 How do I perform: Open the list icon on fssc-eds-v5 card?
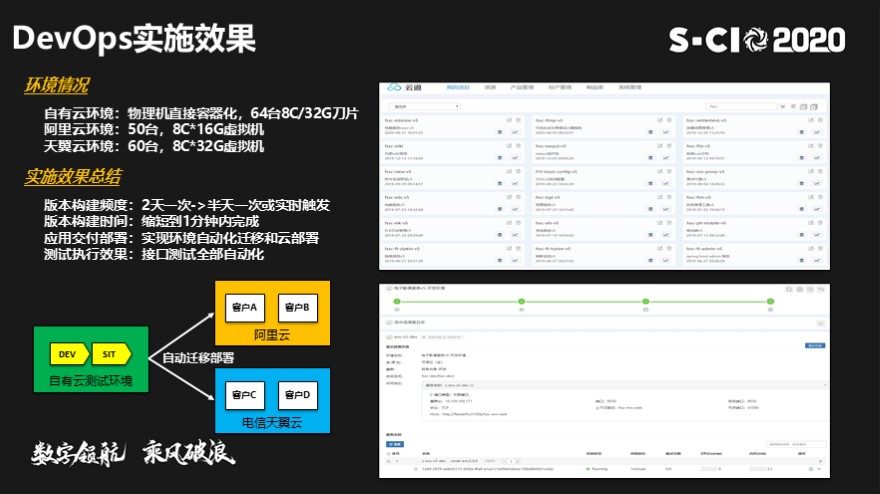pos(499,209)
